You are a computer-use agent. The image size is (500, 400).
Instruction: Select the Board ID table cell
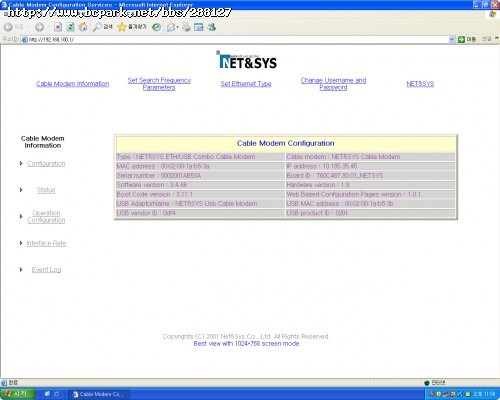pyautogui.click(x=371, y=175)
